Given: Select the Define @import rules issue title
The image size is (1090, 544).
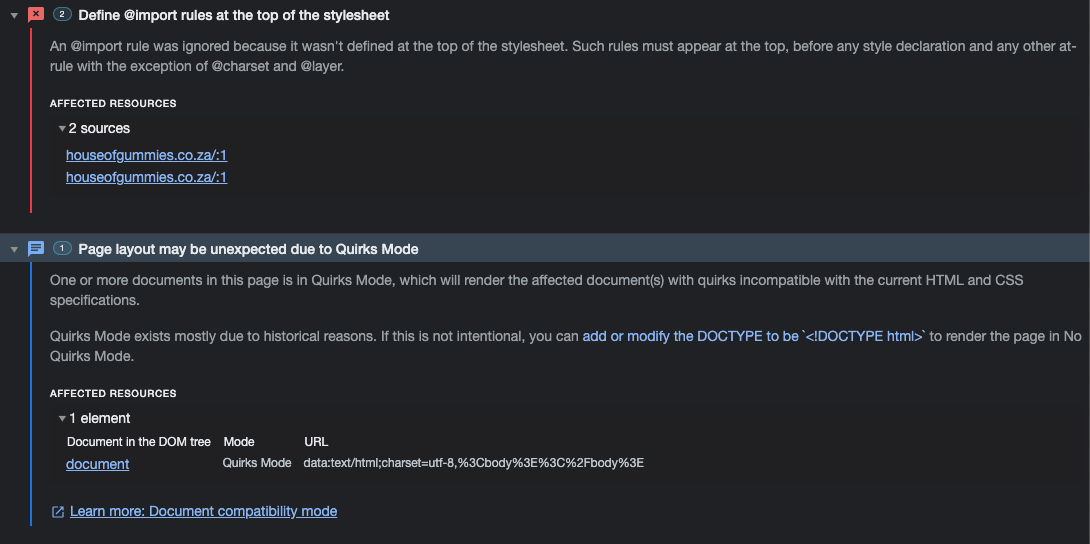Looking at the screenshot, I should [x=234, y=15].
